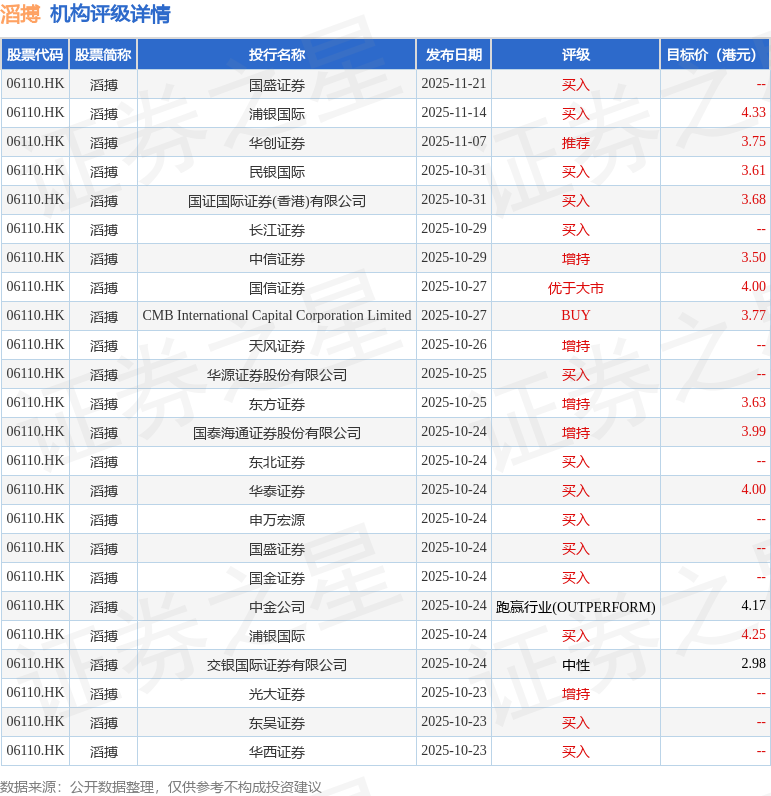Select the 东方证券 institution cell
This screenshot has width=771, height=796.
[x=277, y=404]
